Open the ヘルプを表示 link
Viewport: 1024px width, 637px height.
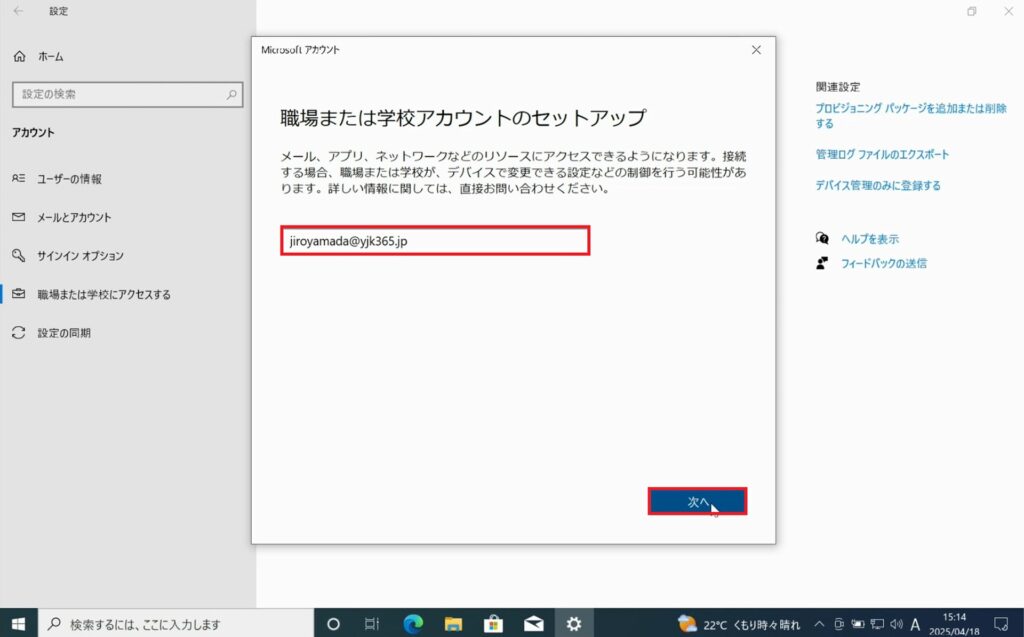click(x=868, y=239)
